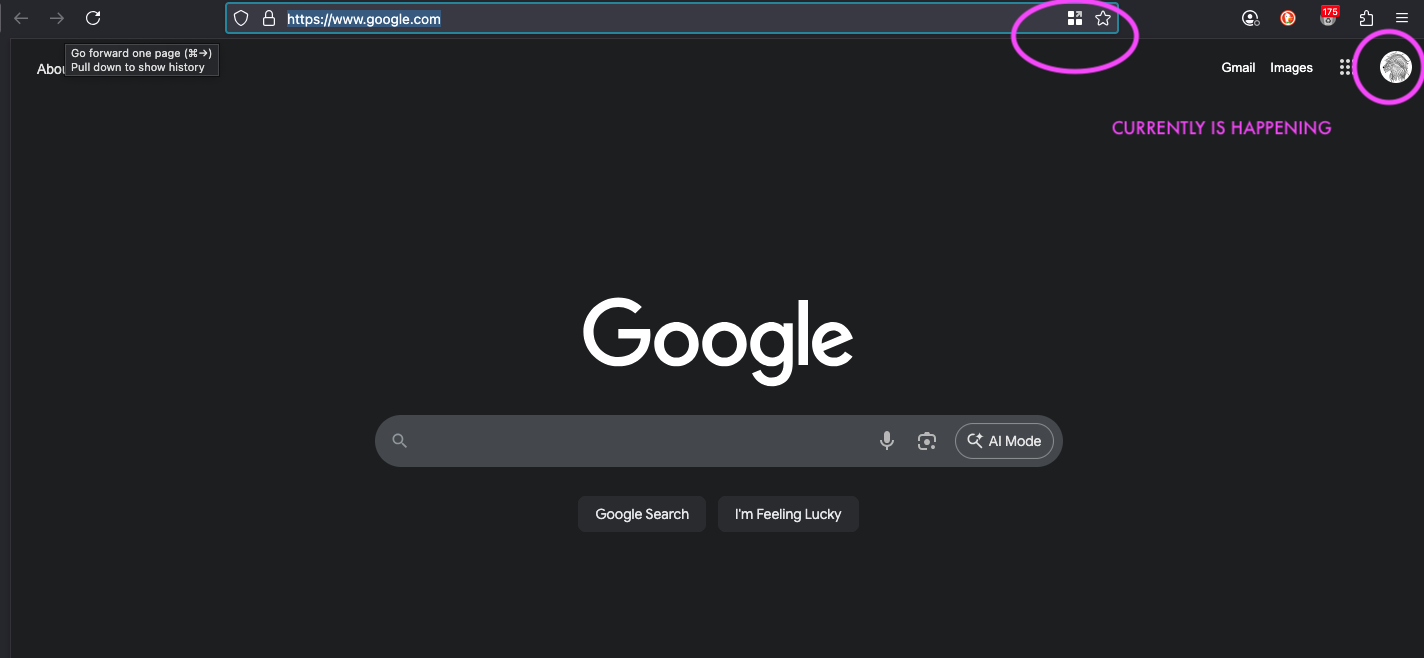Open the Google account profile avatar
Image resolution: width=1424 pixels, height=658 pixels.
(1395, 67)
